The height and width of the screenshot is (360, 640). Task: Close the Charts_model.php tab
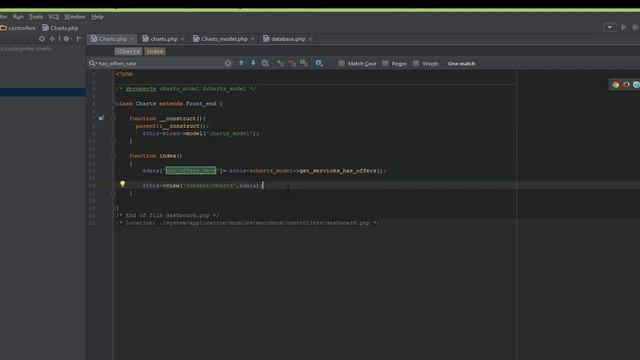(252, 39)
